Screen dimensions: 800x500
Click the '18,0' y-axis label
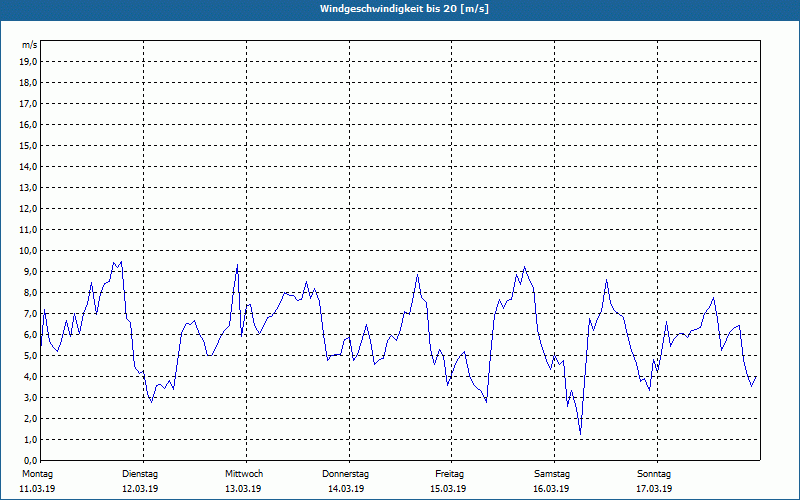coord(28,83)
